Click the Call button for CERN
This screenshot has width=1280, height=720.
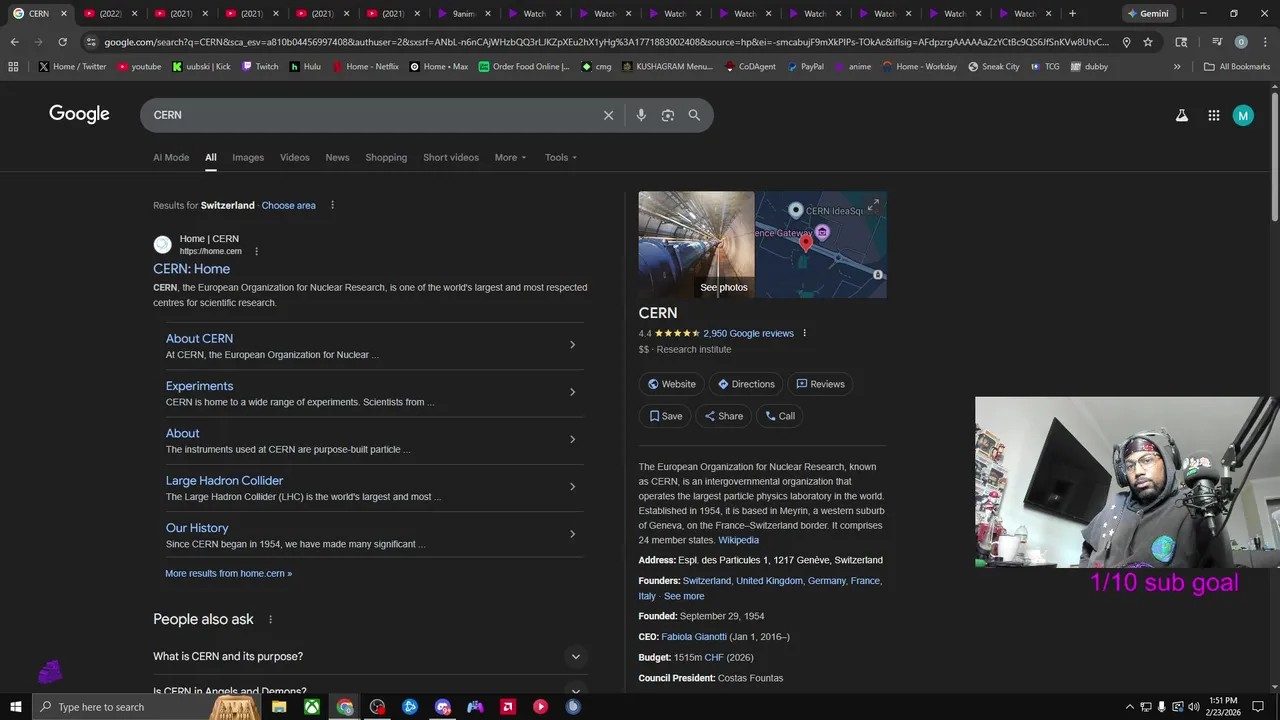pyautogui.click(x=780, y=416)
